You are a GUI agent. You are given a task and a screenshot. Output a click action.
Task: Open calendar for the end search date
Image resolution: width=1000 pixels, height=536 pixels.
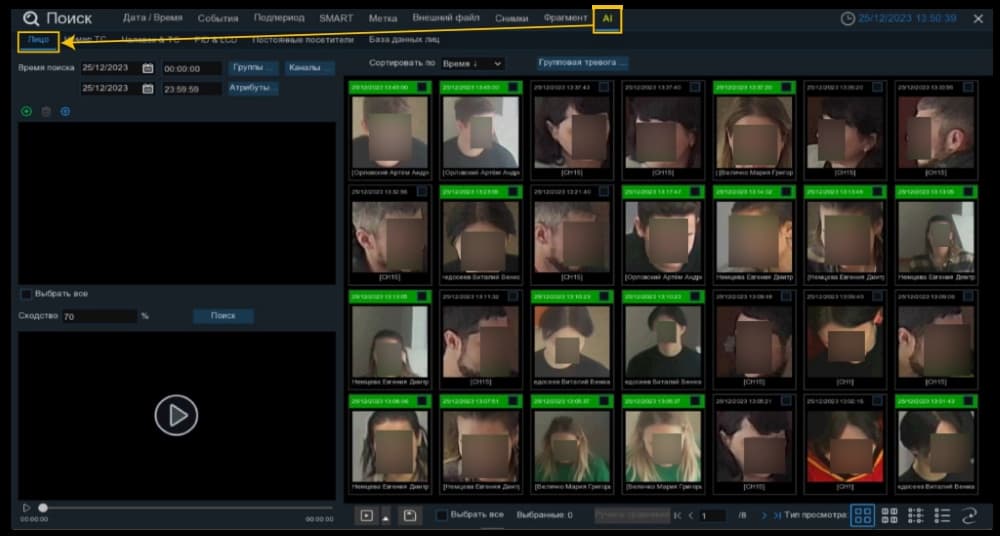click(x=147, y=89)
